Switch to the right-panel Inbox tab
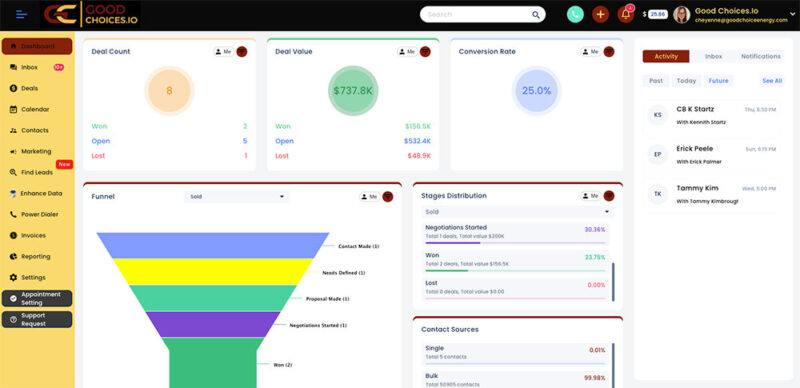Image resolution: width=800 pixels, height=388 pixels. pyautogui.click(x=713, y=56)
